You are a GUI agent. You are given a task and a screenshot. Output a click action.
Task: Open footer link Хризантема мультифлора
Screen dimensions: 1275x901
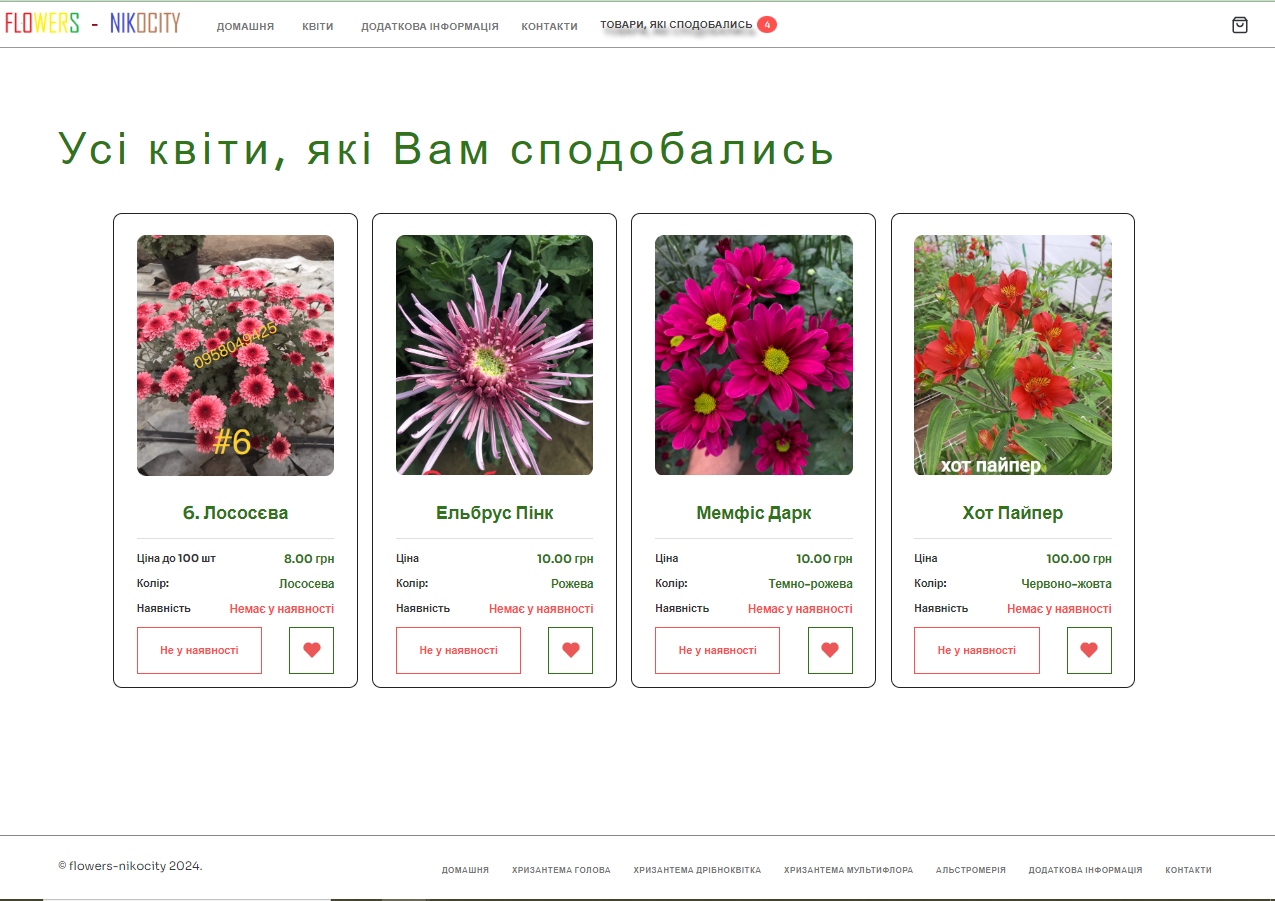[x=848, y=870]
